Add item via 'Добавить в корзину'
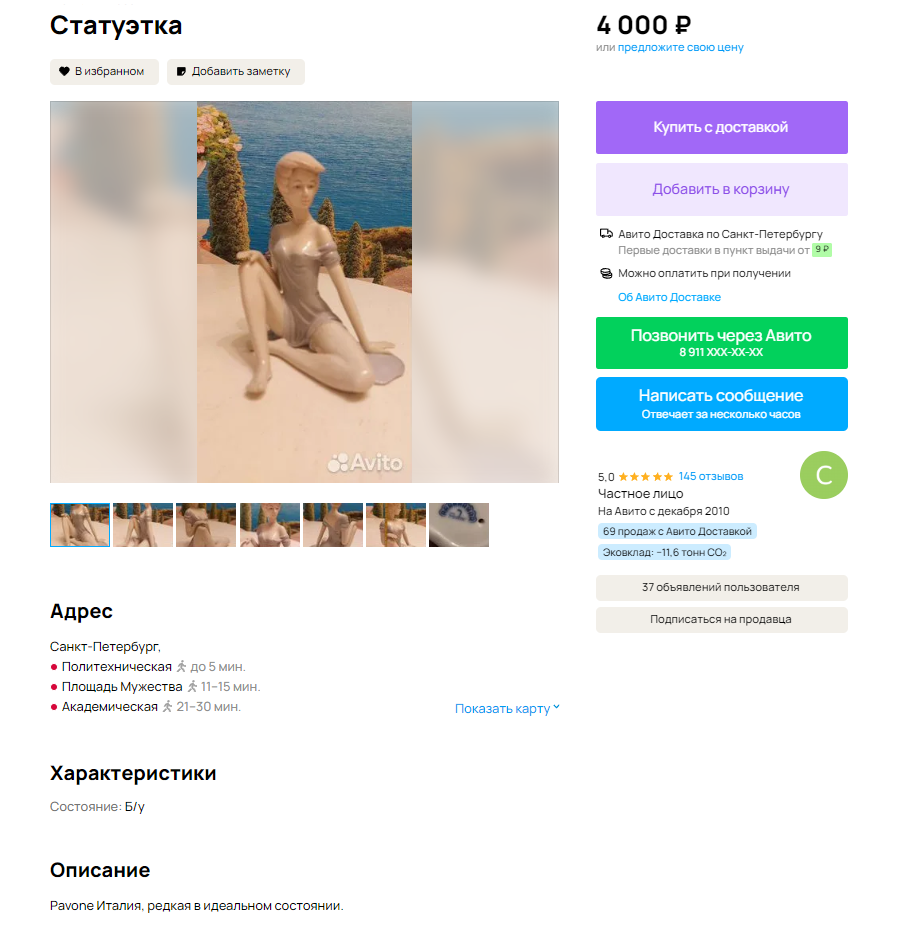920x932 pixels. click(x=721, y=190)
